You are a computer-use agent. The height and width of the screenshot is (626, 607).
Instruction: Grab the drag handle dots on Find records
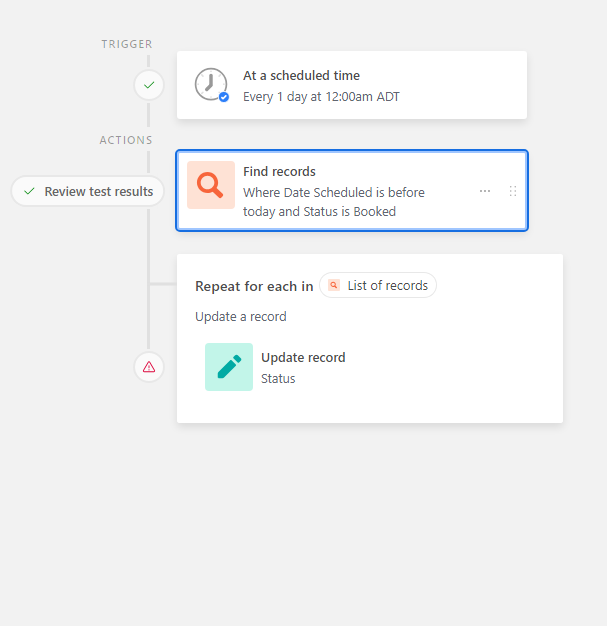(513, 191)
